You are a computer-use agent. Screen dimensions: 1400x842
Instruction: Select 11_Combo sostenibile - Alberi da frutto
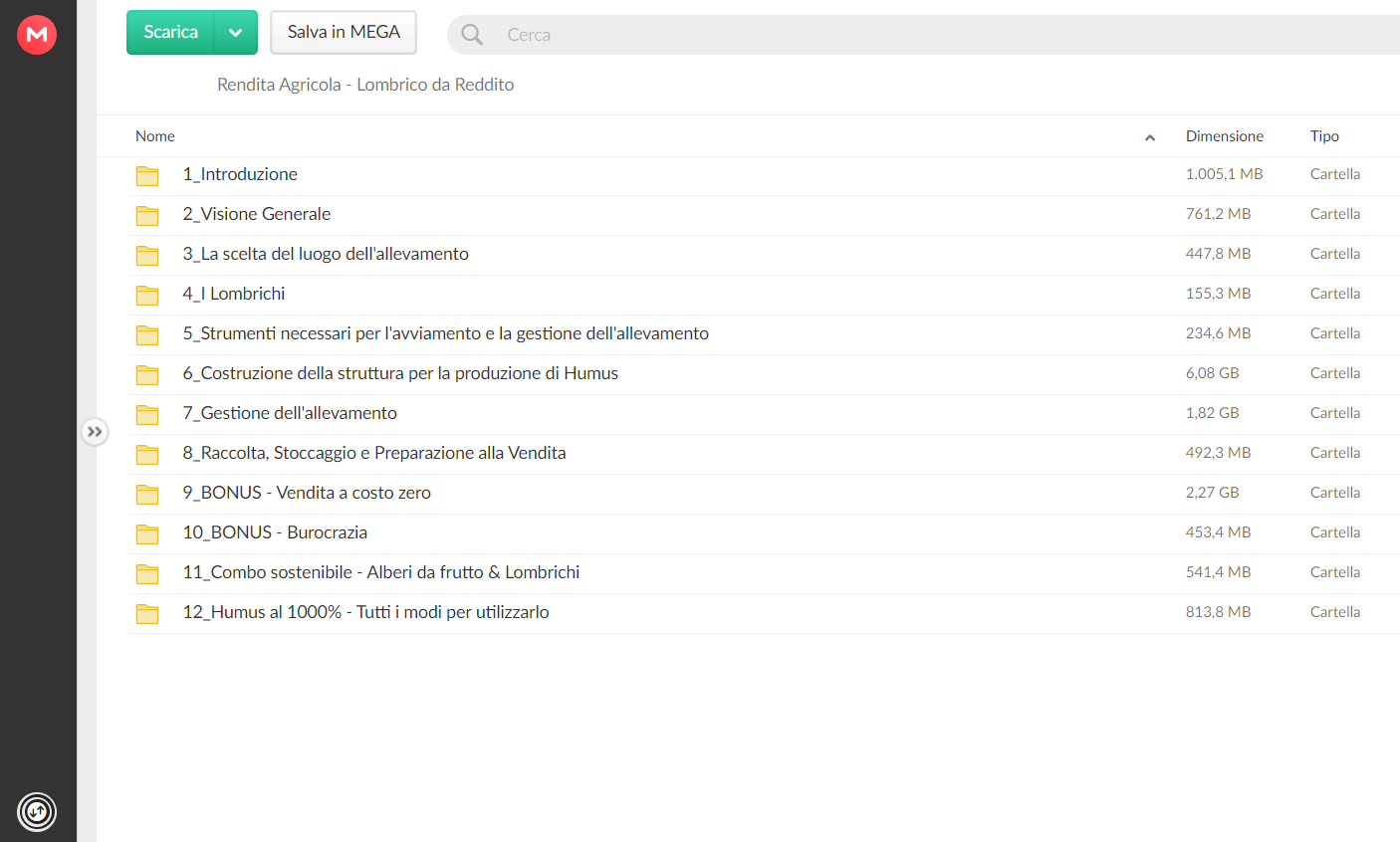click(x=381, y=572)
